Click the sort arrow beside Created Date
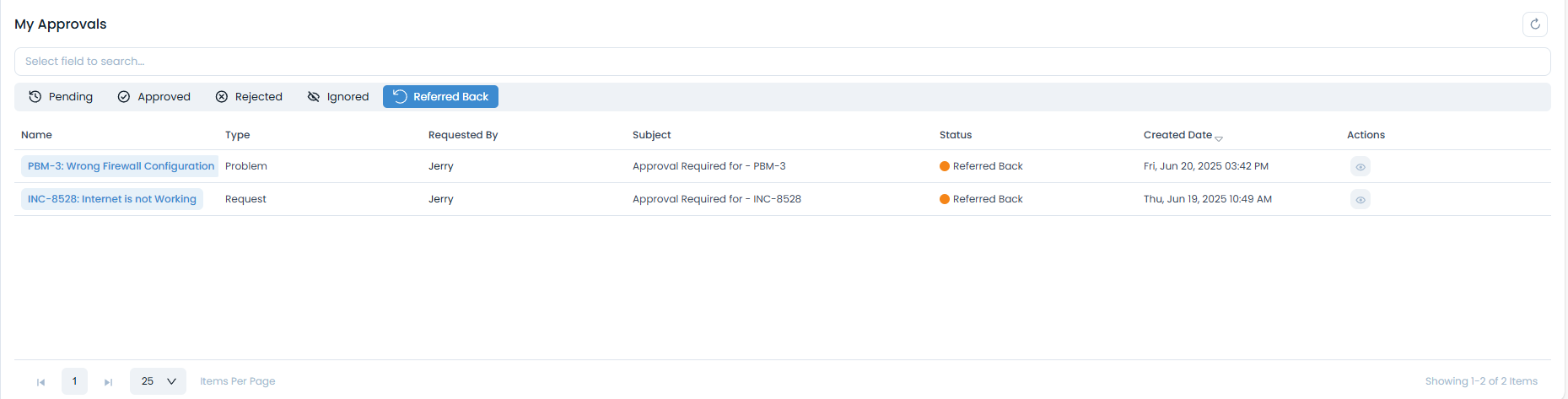Image resolution: width=1568 pixels, height=399 pixels. point(1219,137)
